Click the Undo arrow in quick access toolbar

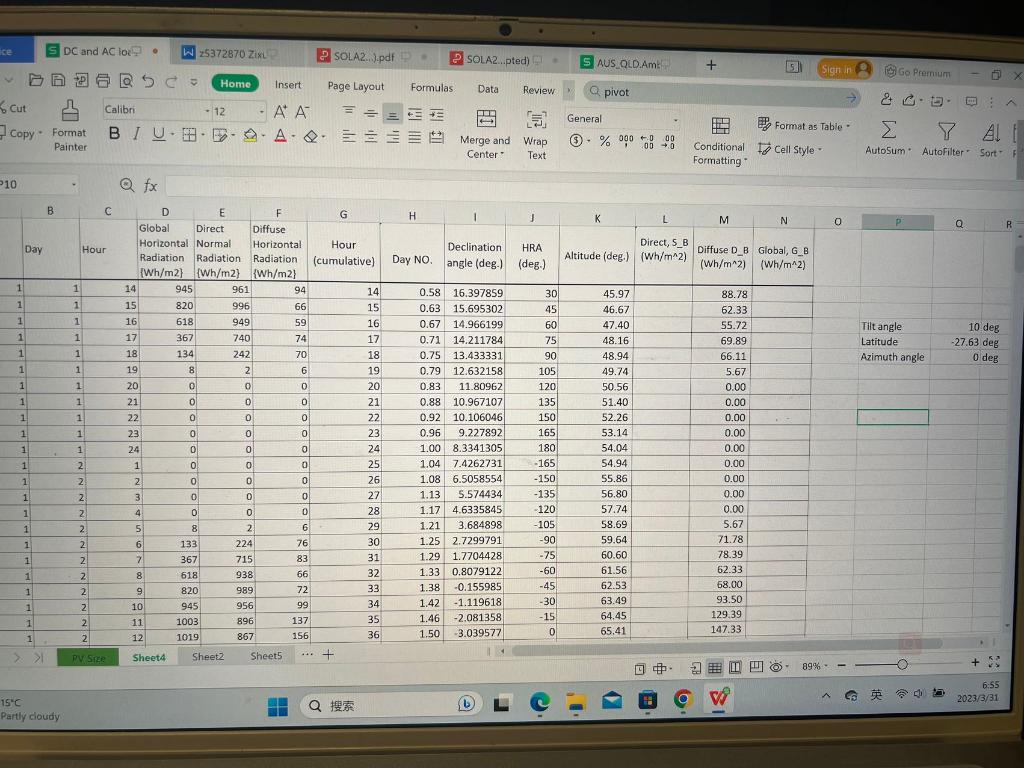(148, 81)
